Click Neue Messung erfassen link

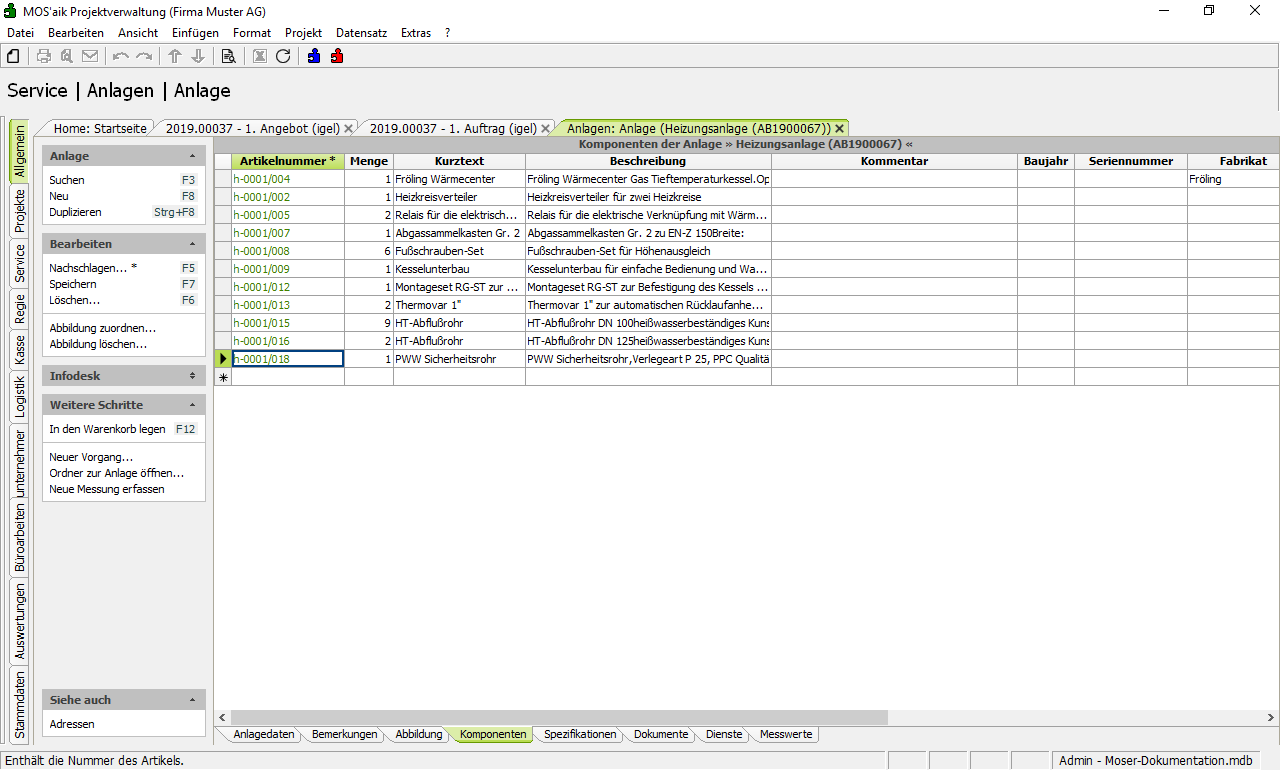tap(107, 489)
